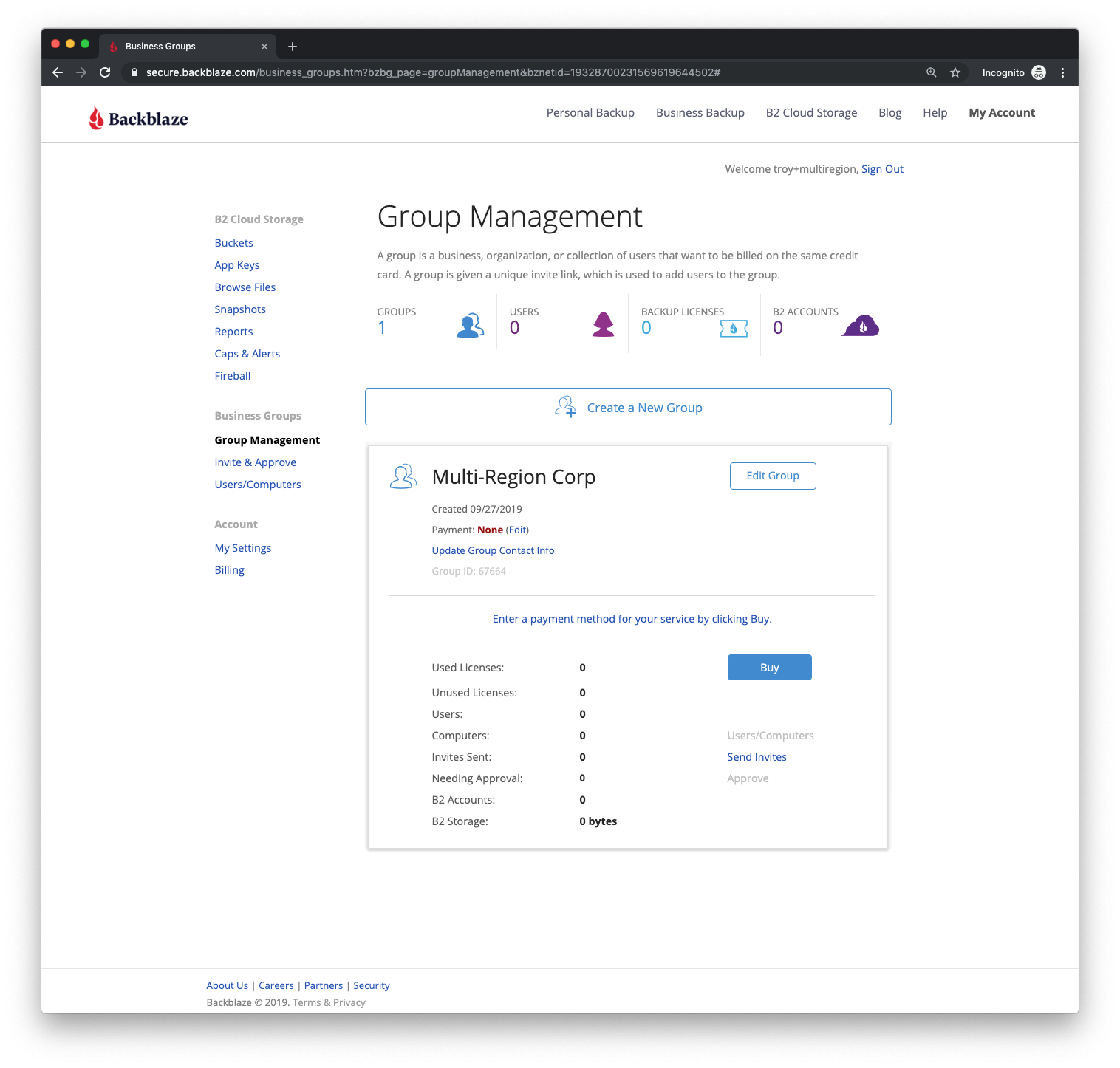1120x1068 pixels.
Task: Click the Sign Out link
Action: 882,169
